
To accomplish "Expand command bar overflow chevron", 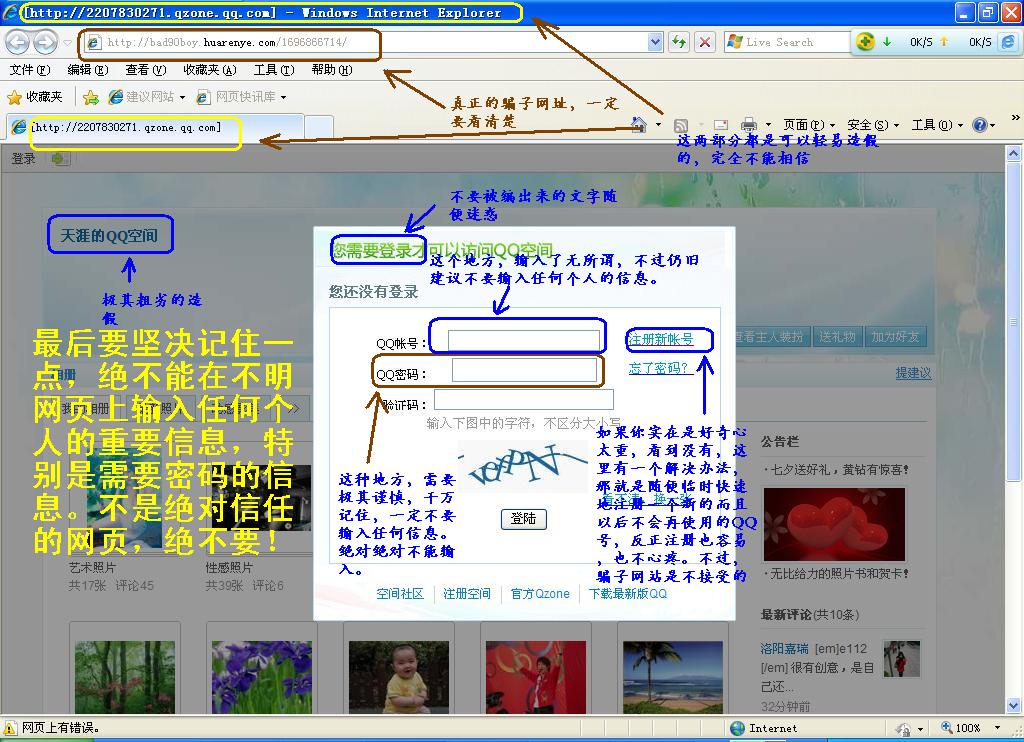I will 1016,118.
